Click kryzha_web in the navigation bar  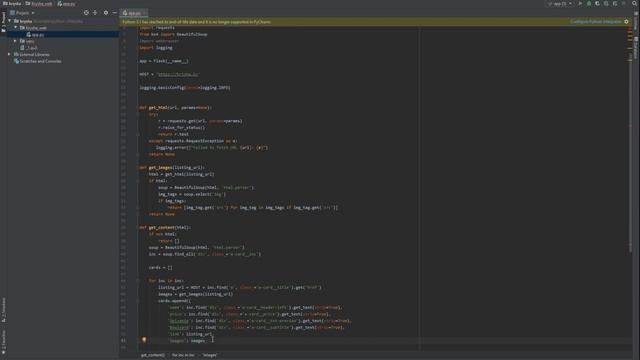[39, 4]
